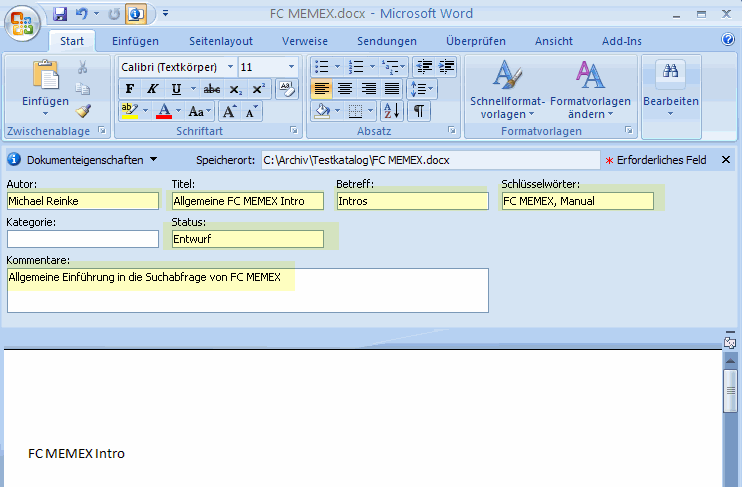
Task: Align text right
Action: click(x=368, y=89)
